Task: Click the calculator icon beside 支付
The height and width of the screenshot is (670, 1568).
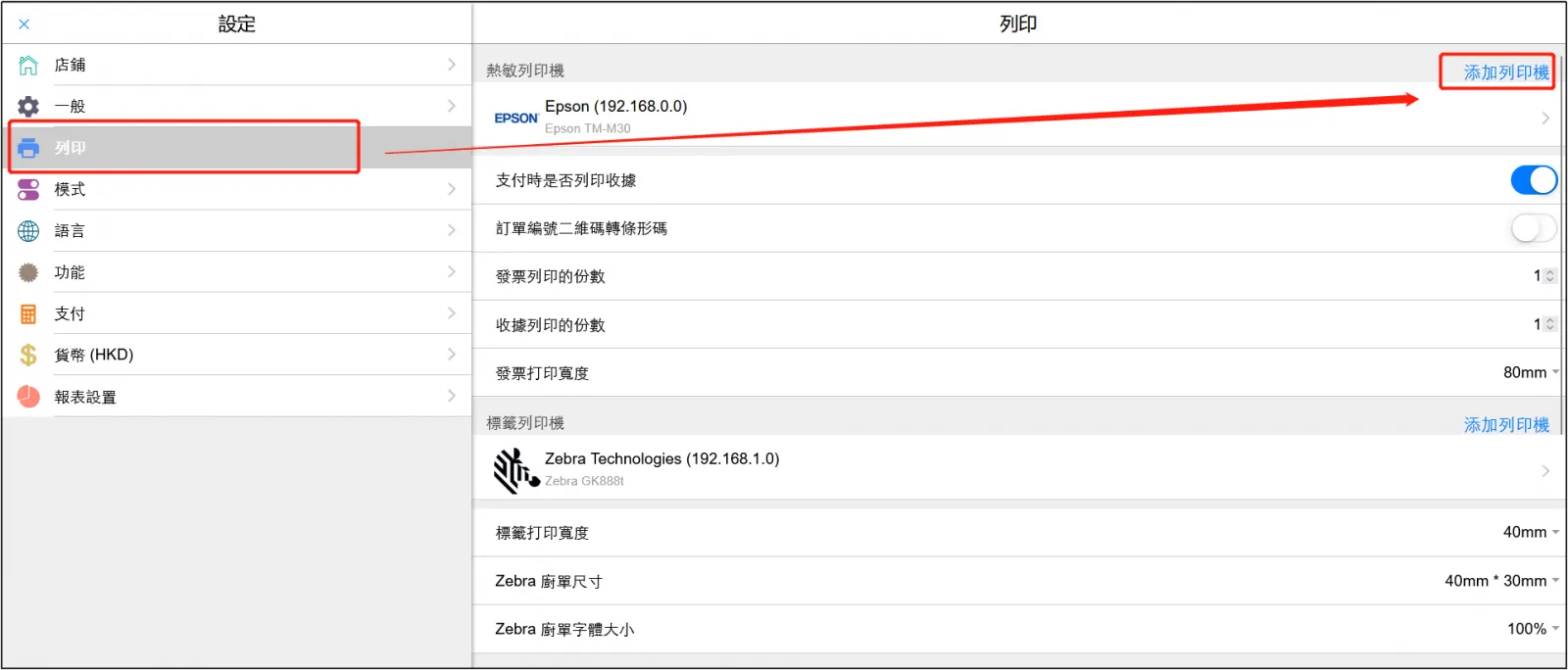Action: [28, 314]
